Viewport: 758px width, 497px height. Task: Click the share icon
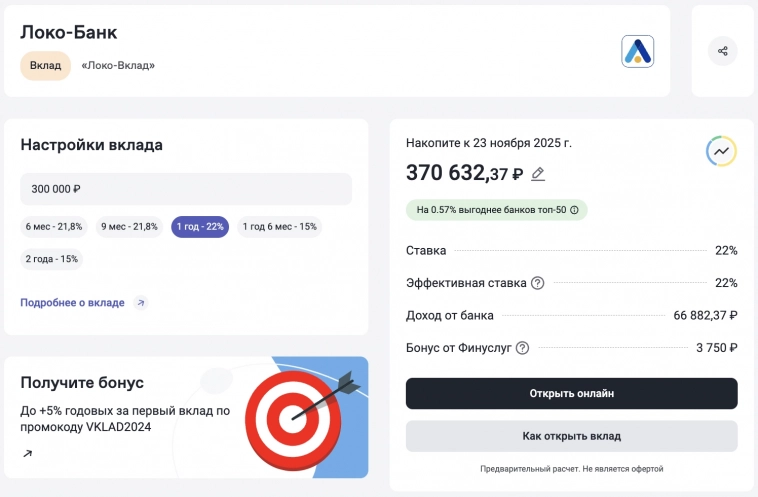(722, 51)
